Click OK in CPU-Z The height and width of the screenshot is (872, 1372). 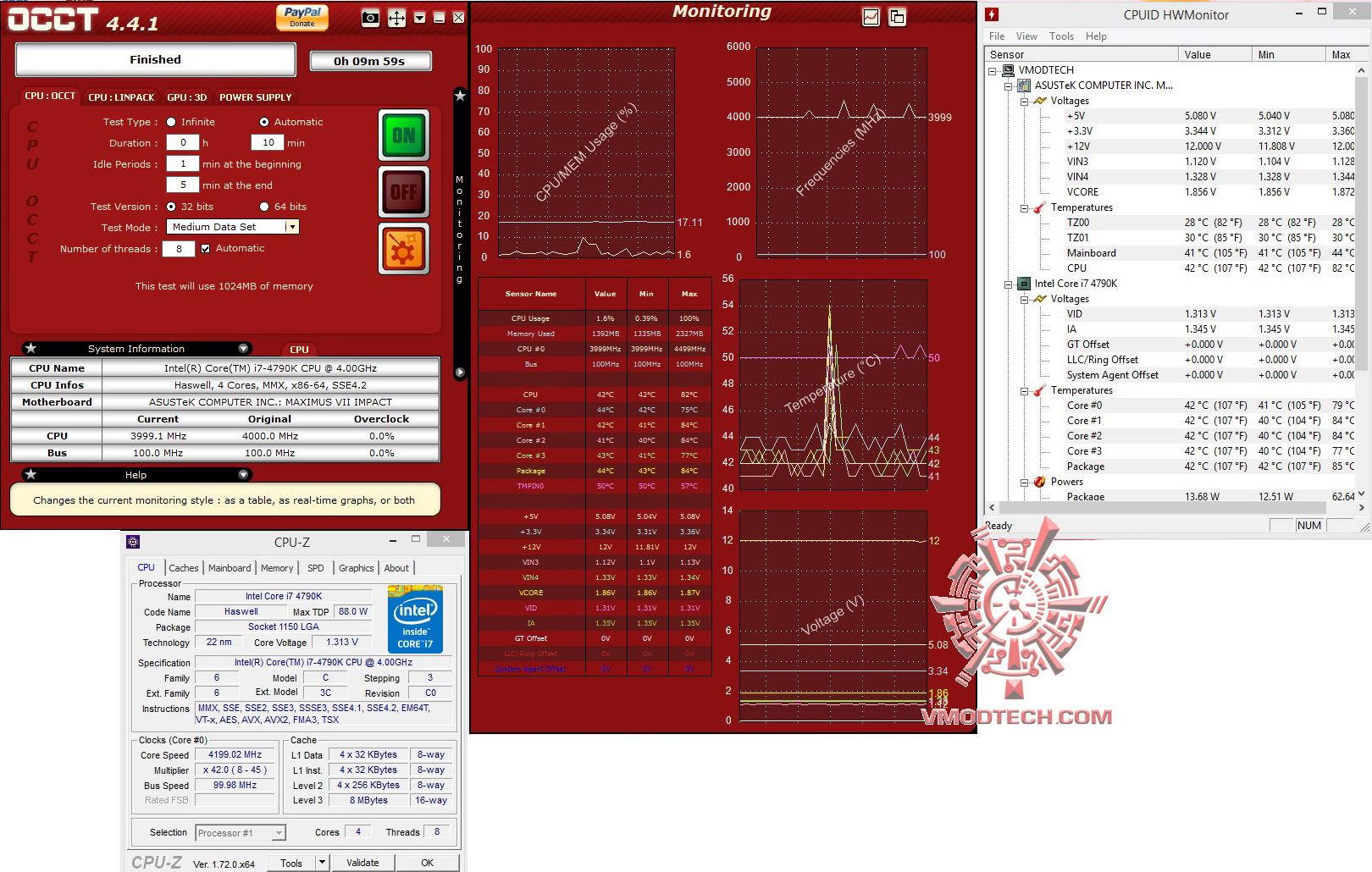428,863
